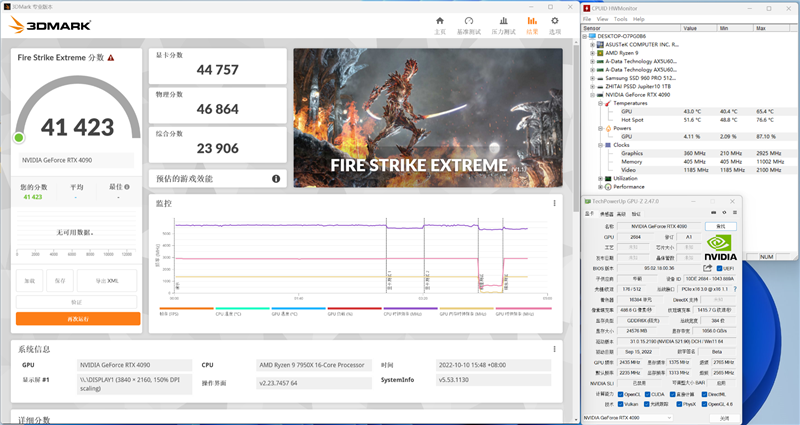Open the View menu in HWMonitor
The image size is (800, 425).
[x=602, y=19]
